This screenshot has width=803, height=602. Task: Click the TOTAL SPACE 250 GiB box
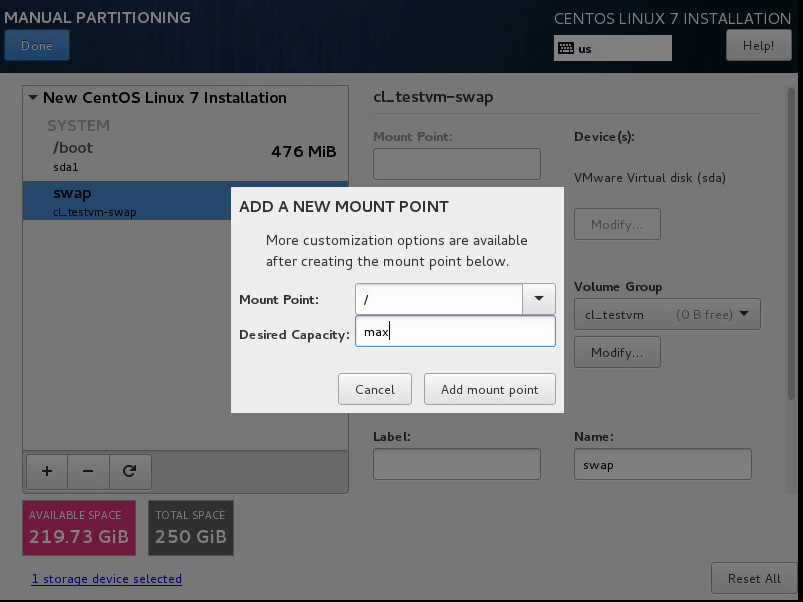(191, 528)
